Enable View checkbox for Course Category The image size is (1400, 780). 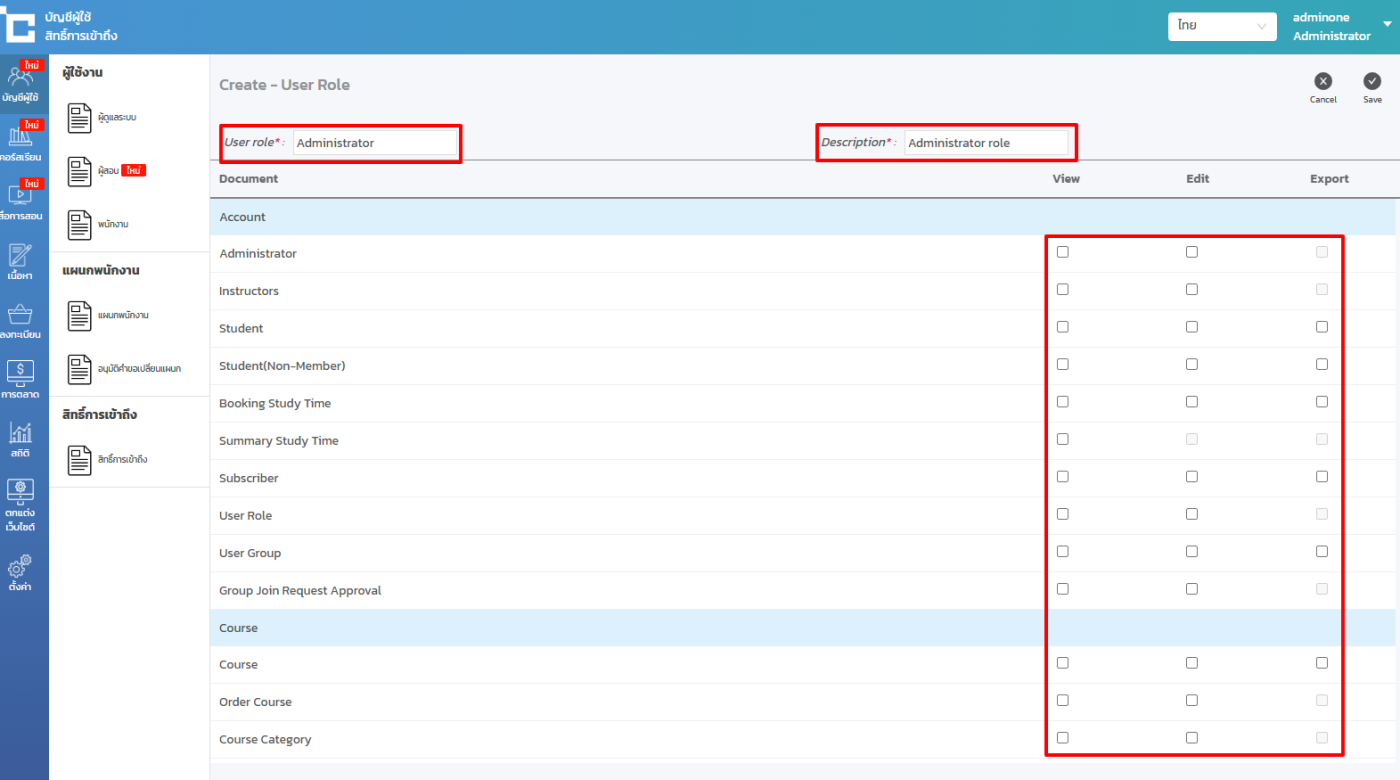[x=1062, y=738]
